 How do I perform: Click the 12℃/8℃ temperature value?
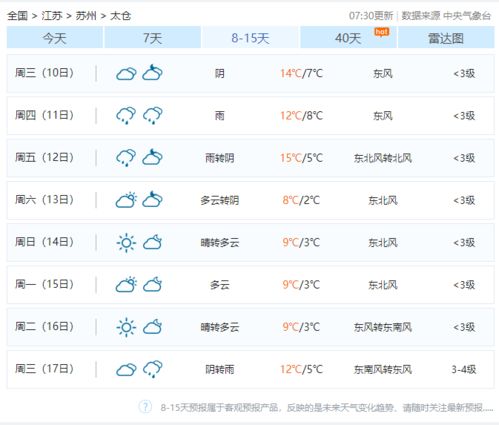tap(301, 116)
